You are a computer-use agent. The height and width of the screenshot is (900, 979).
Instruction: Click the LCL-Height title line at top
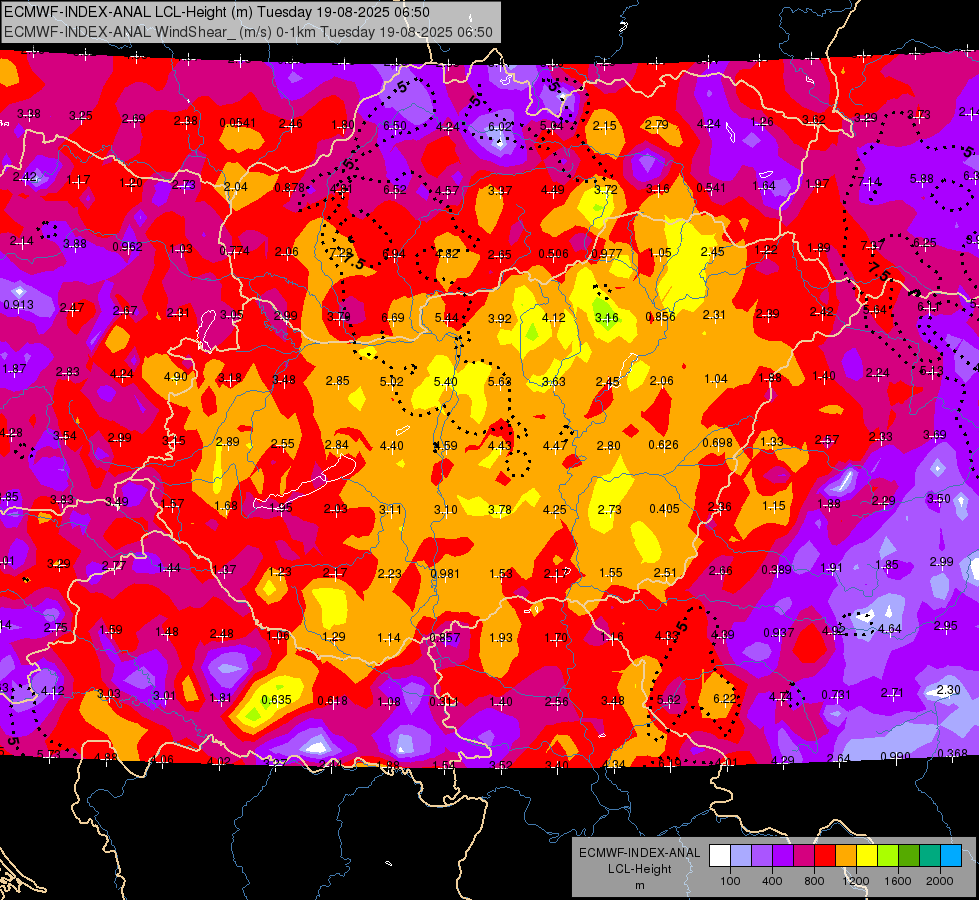tap(217, 12)
